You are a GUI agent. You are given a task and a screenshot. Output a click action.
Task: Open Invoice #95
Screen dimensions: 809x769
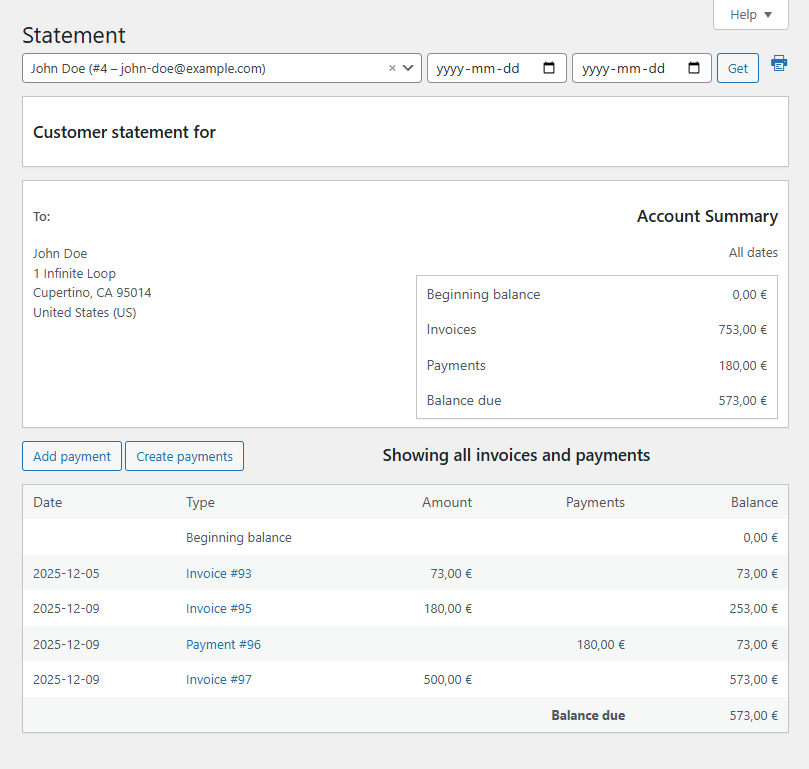point(218,608)
